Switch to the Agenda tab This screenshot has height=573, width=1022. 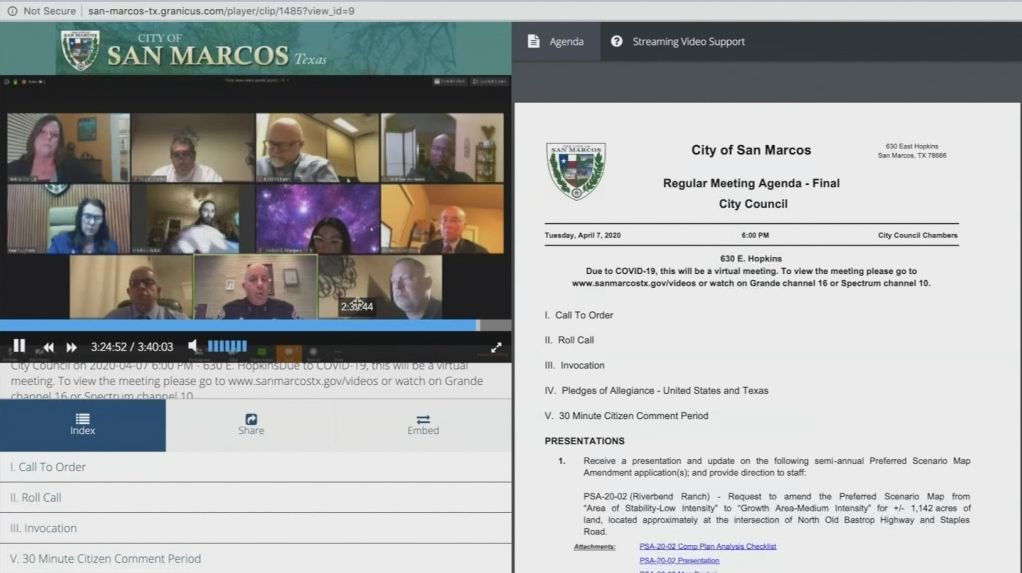point(557,42)
